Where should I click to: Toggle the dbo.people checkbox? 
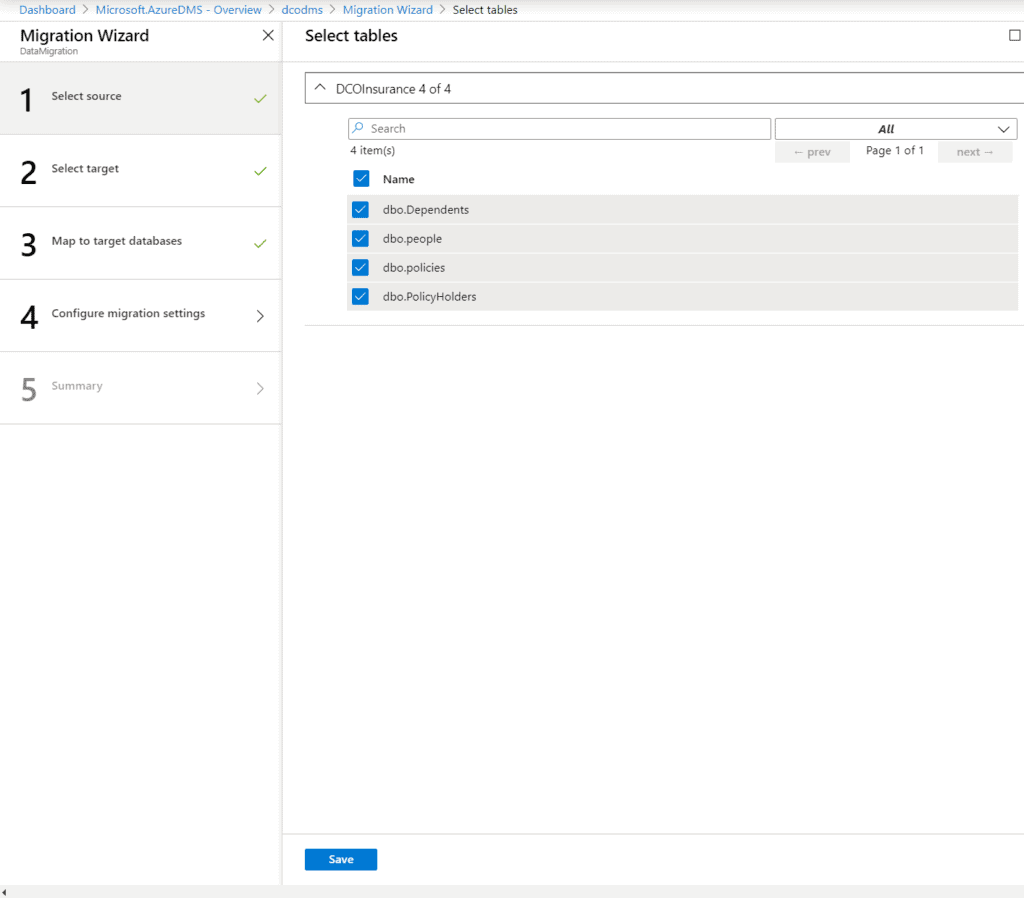pos(361,239)
